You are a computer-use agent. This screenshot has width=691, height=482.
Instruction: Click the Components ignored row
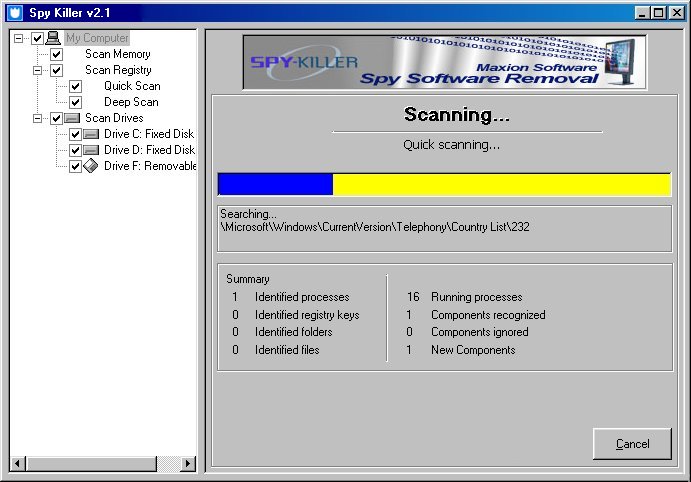[x=467, y=332]
